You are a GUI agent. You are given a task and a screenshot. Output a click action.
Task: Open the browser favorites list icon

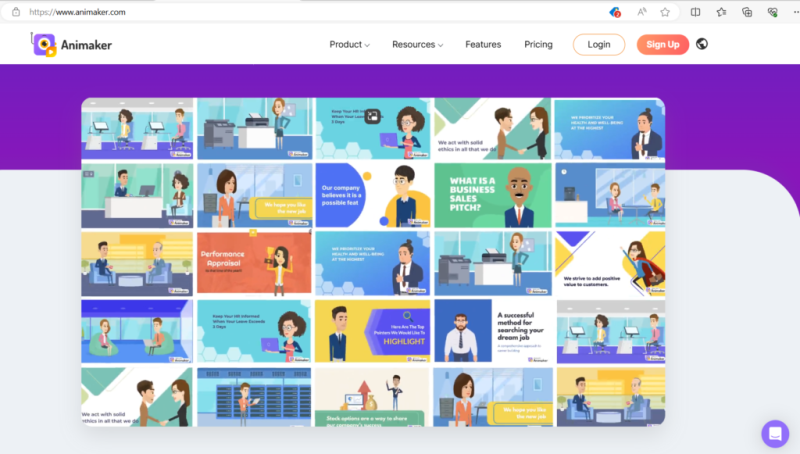coord(721,12)
